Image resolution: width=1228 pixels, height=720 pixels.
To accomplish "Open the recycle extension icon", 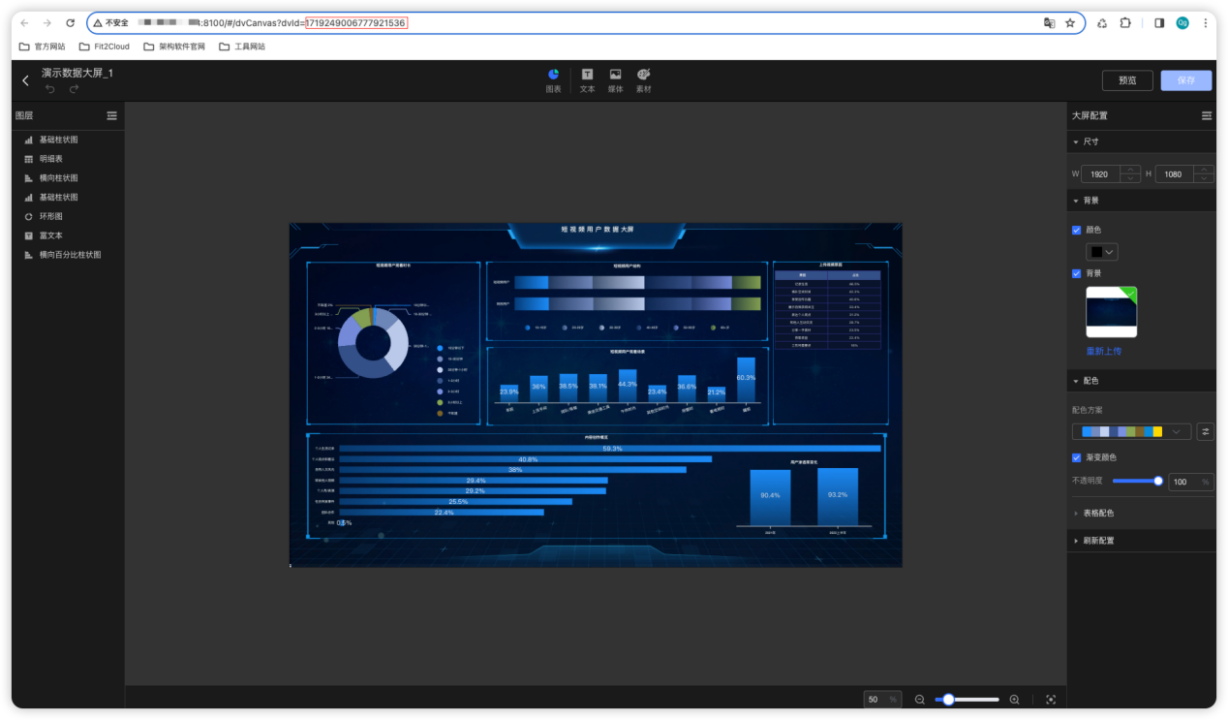I will [1102, 23].
